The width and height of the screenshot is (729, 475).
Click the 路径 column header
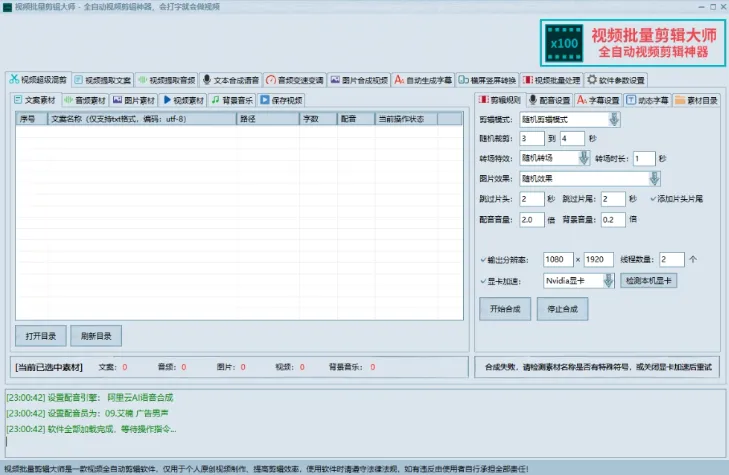pos(268,119)
